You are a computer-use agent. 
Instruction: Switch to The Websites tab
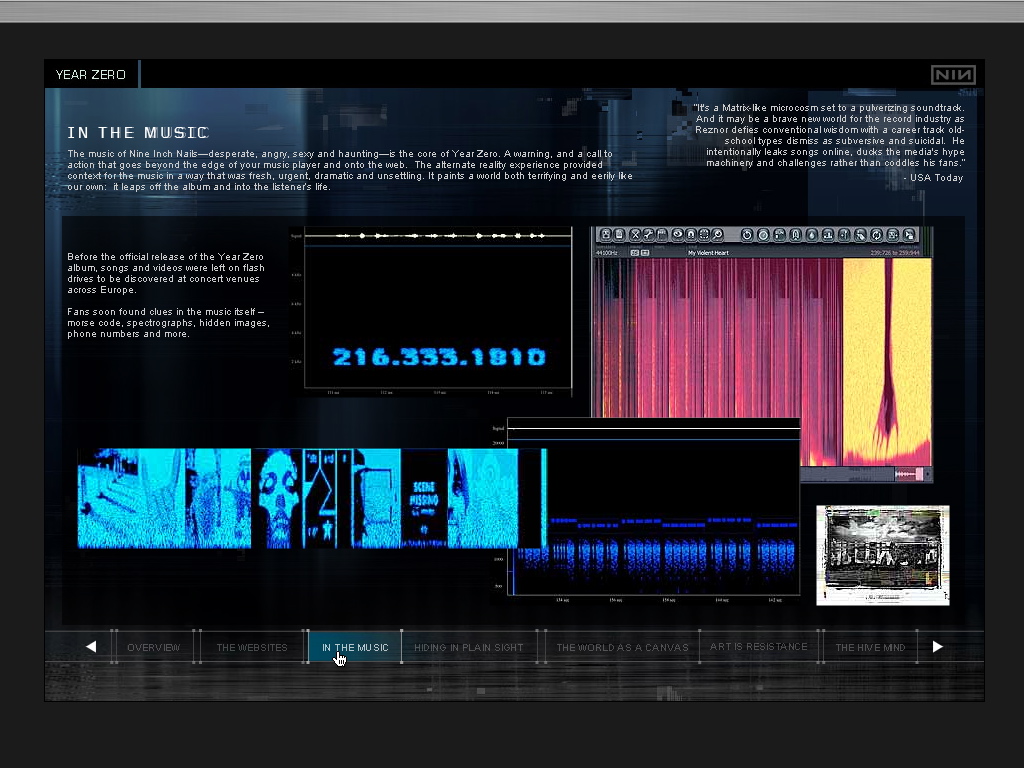(252, 647)
